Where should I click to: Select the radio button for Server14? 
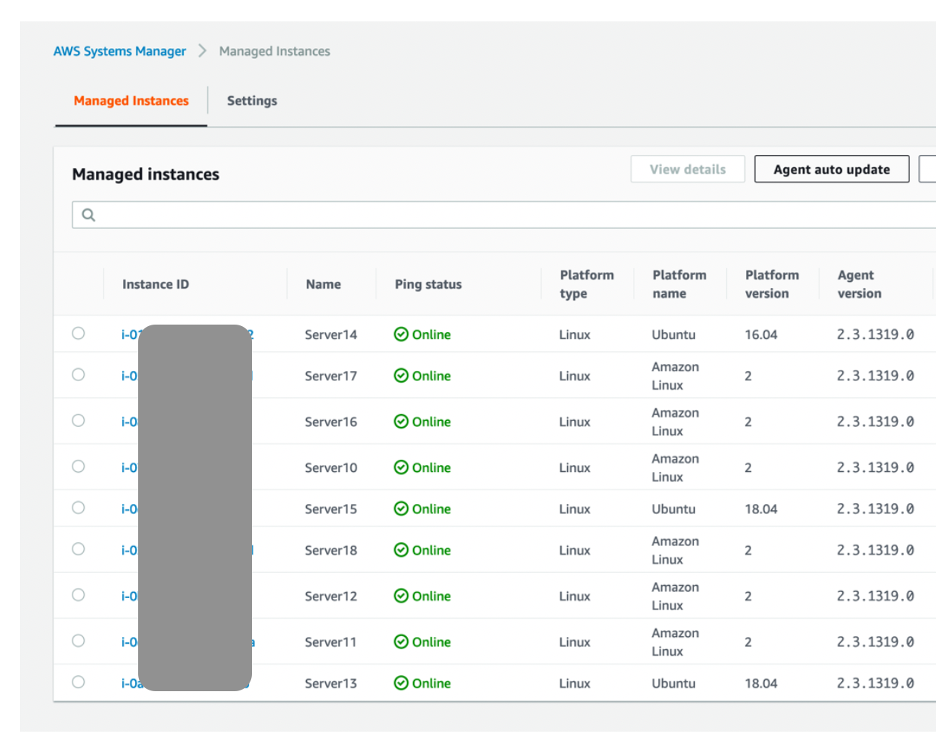tap(78, 333)
